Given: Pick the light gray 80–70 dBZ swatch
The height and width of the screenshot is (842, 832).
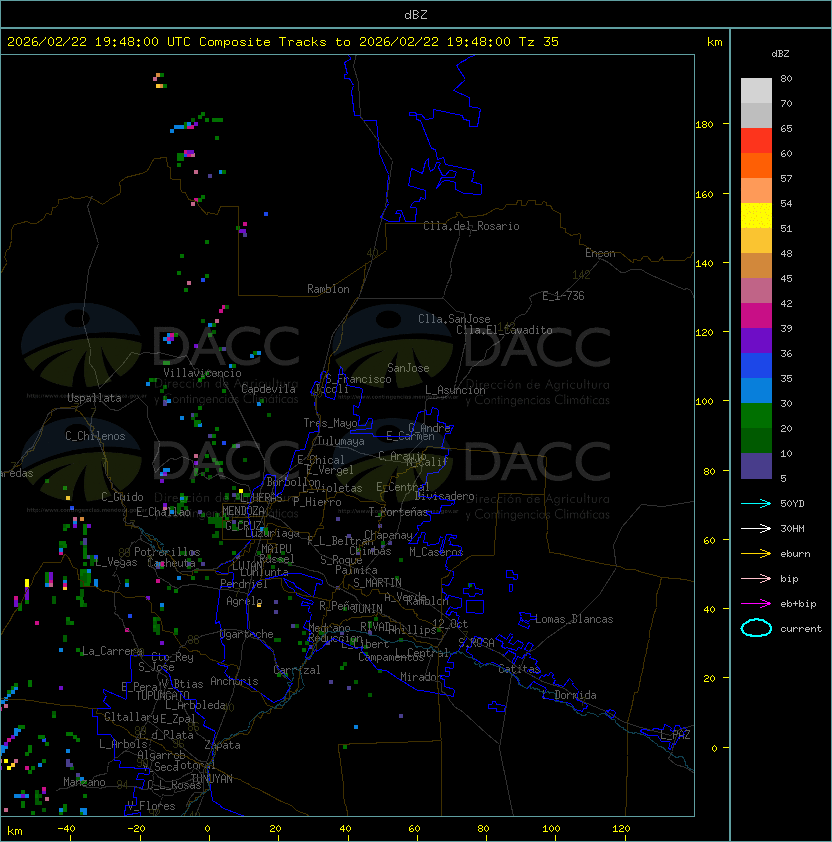Looking at the screenshot, I should (x=756, y=90).
